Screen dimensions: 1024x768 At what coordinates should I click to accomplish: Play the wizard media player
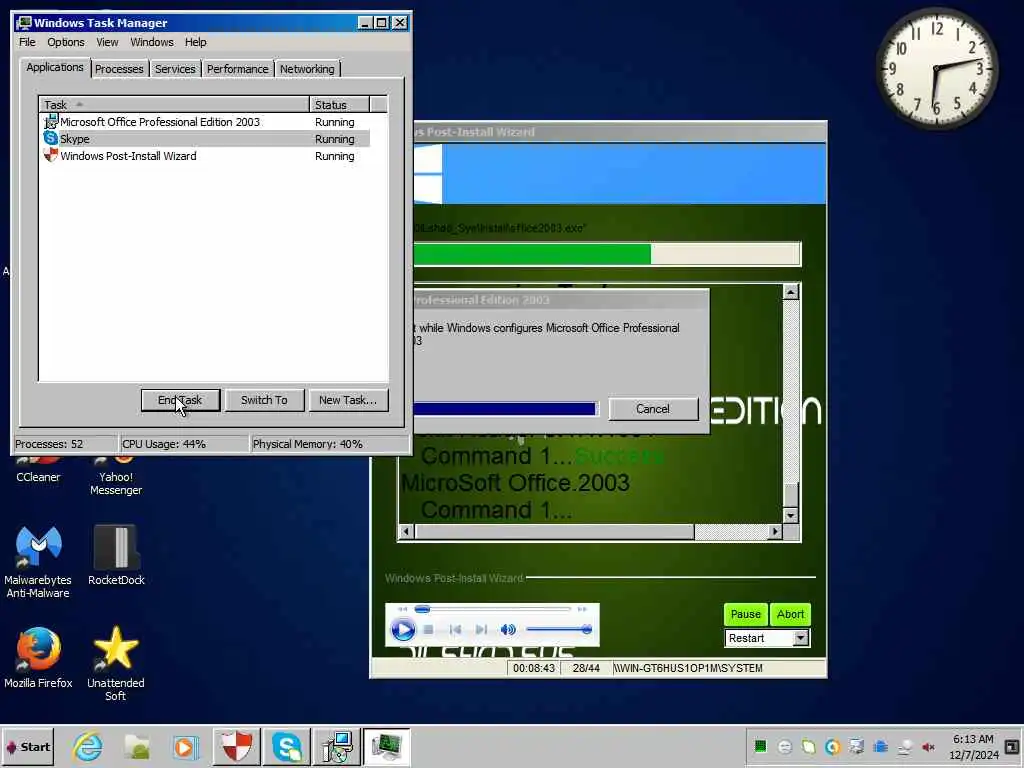coord(402,630)
